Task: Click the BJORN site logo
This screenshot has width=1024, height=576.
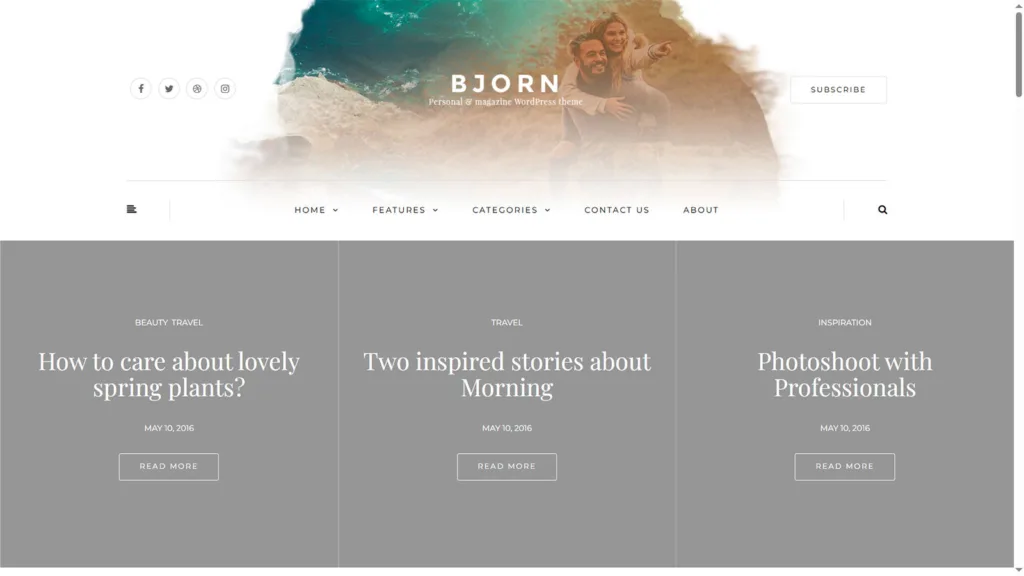Action: (x=505, y=84)
